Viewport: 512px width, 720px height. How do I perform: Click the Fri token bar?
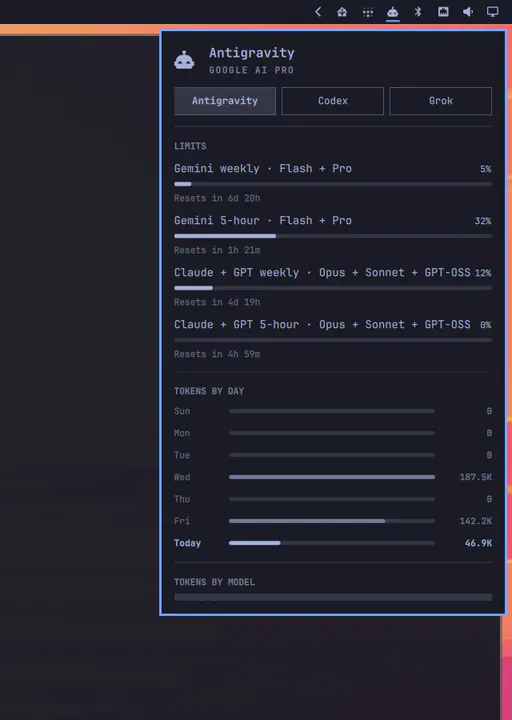click(x=332, y=521)
